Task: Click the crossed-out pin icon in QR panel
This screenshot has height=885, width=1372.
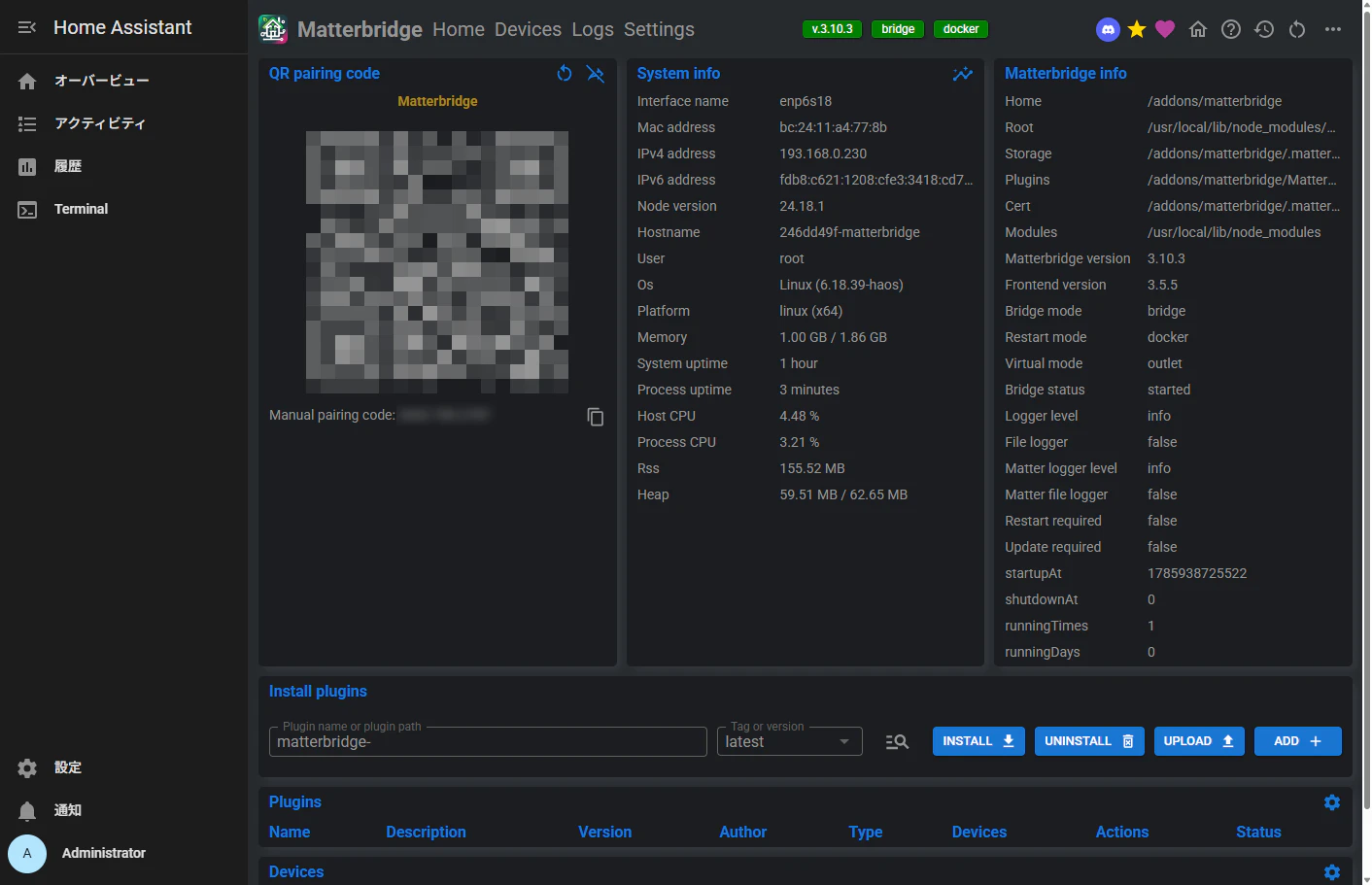Action: click(x=596, y=73)
